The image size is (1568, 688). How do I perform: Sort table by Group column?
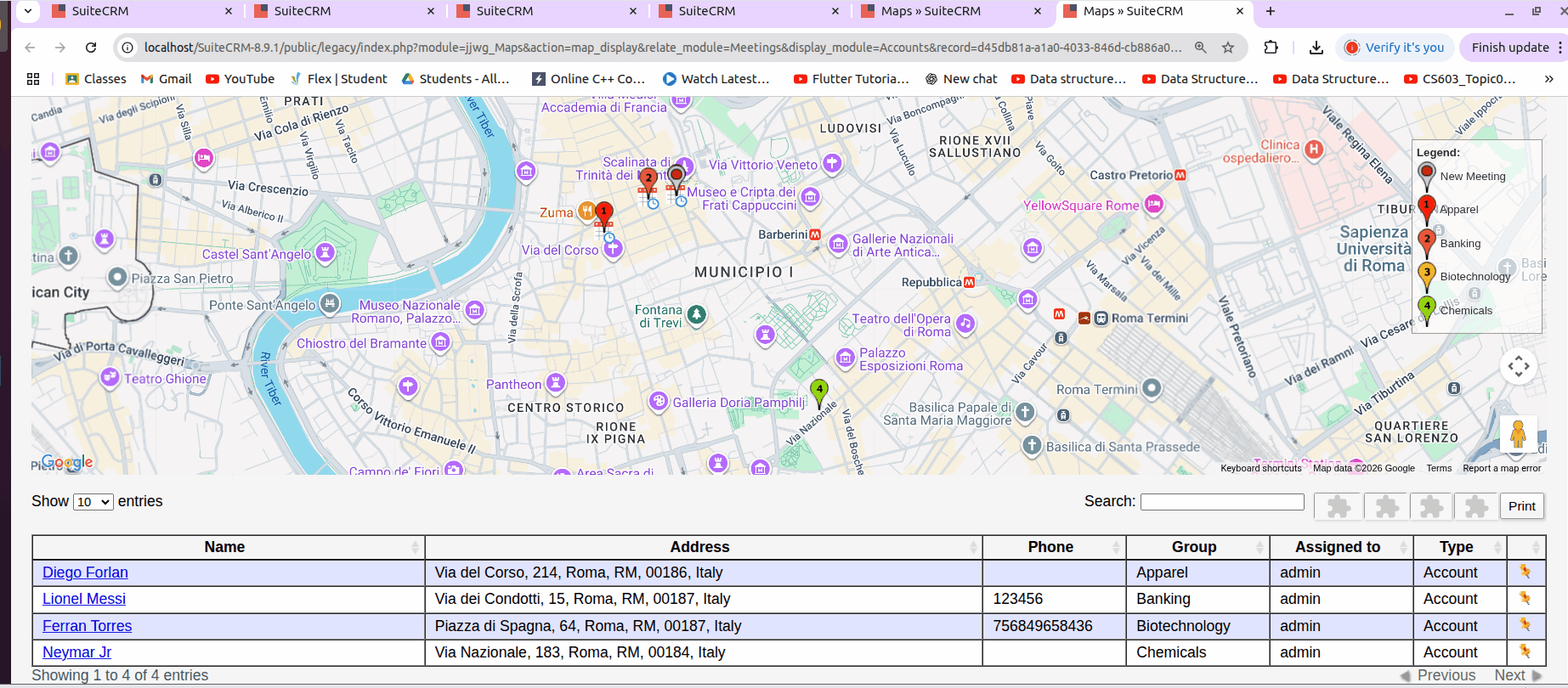point(1197,547)
